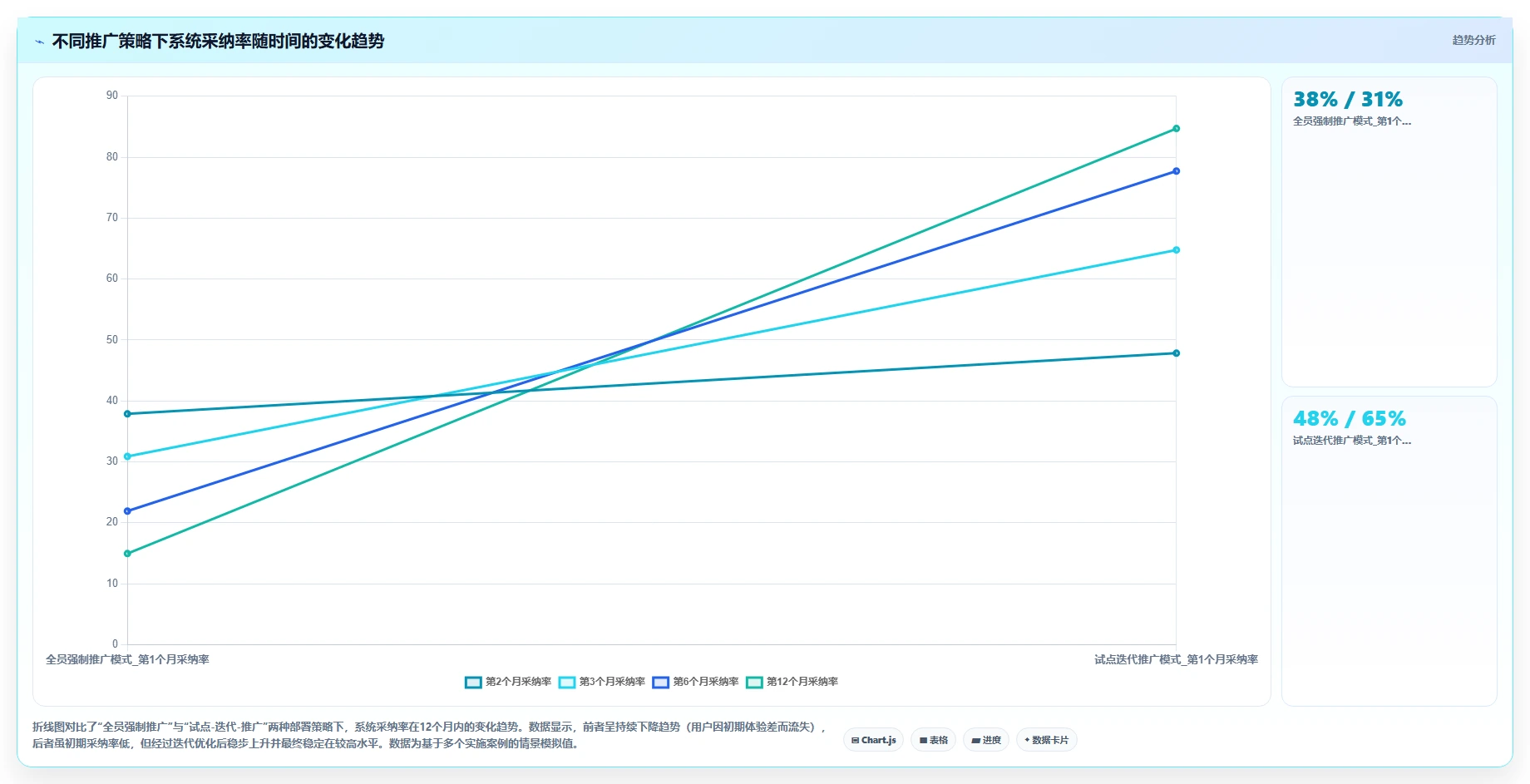This screenshot has height=784, width=1530.
Task: Click the 进度 tag
Action: point(986,740)
